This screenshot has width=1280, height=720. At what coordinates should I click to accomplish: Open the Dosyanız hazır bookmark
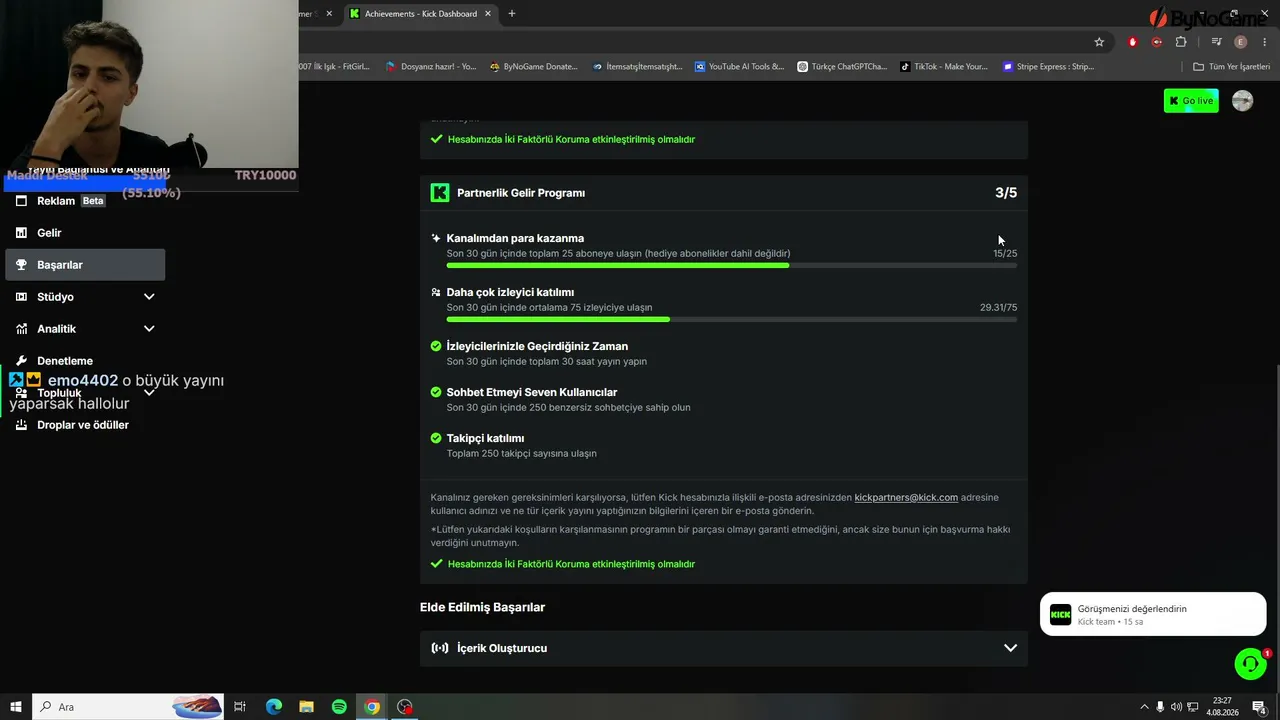tap(431, 67)
